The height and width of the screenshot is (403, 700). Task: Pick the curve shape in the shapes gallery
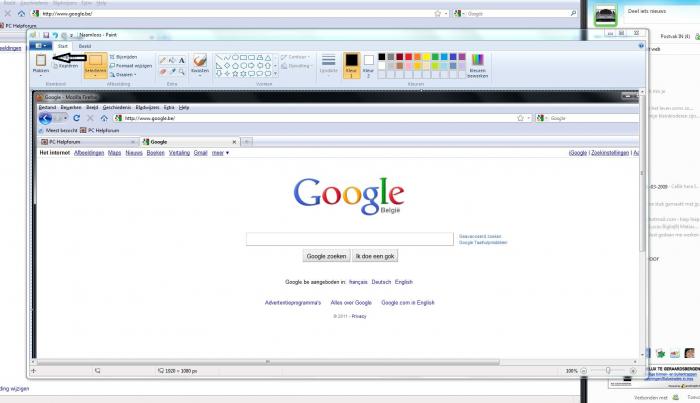pos(227,58)
